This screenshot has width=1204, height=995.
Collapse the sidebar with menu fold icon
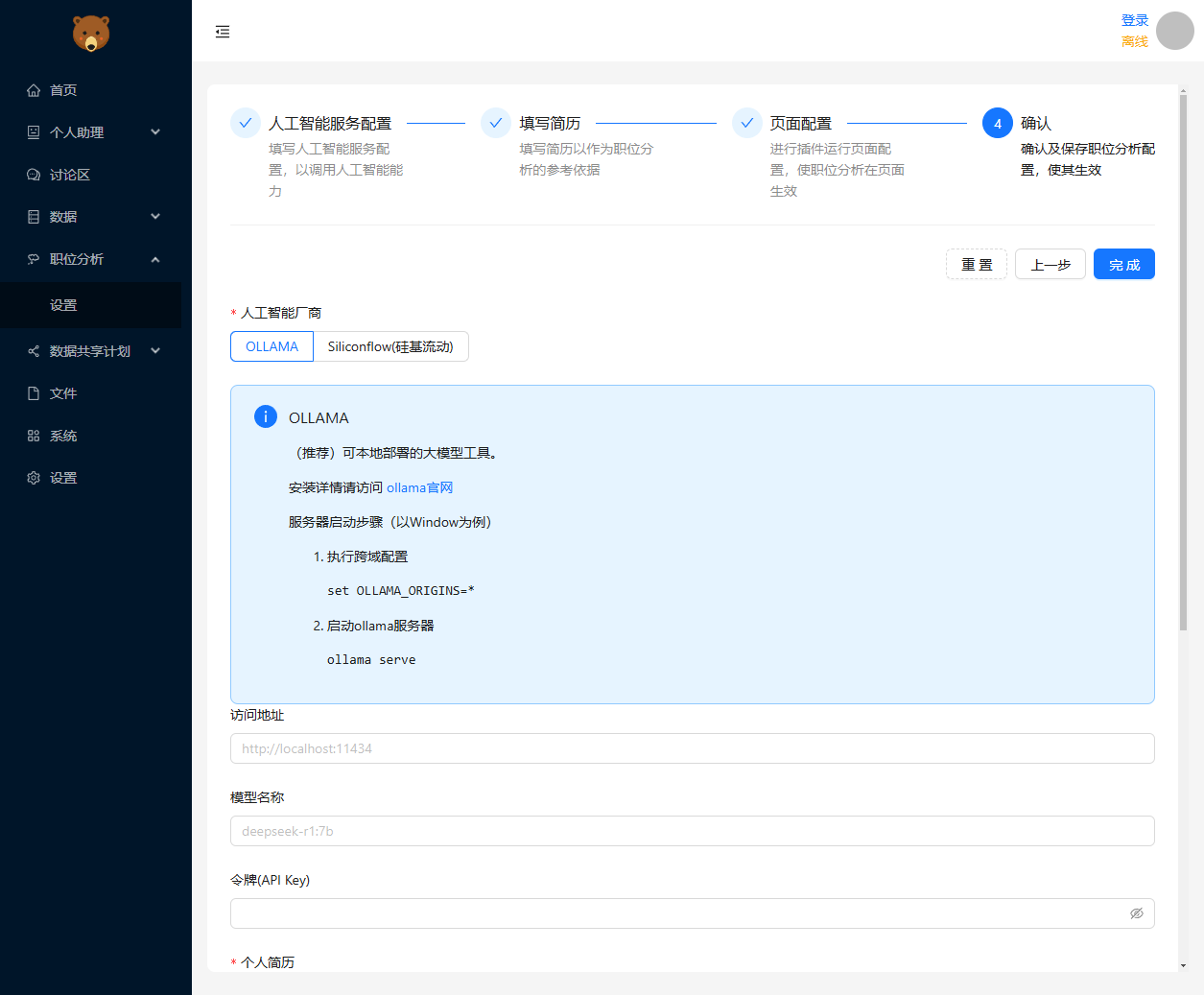(x=223, y=32)
